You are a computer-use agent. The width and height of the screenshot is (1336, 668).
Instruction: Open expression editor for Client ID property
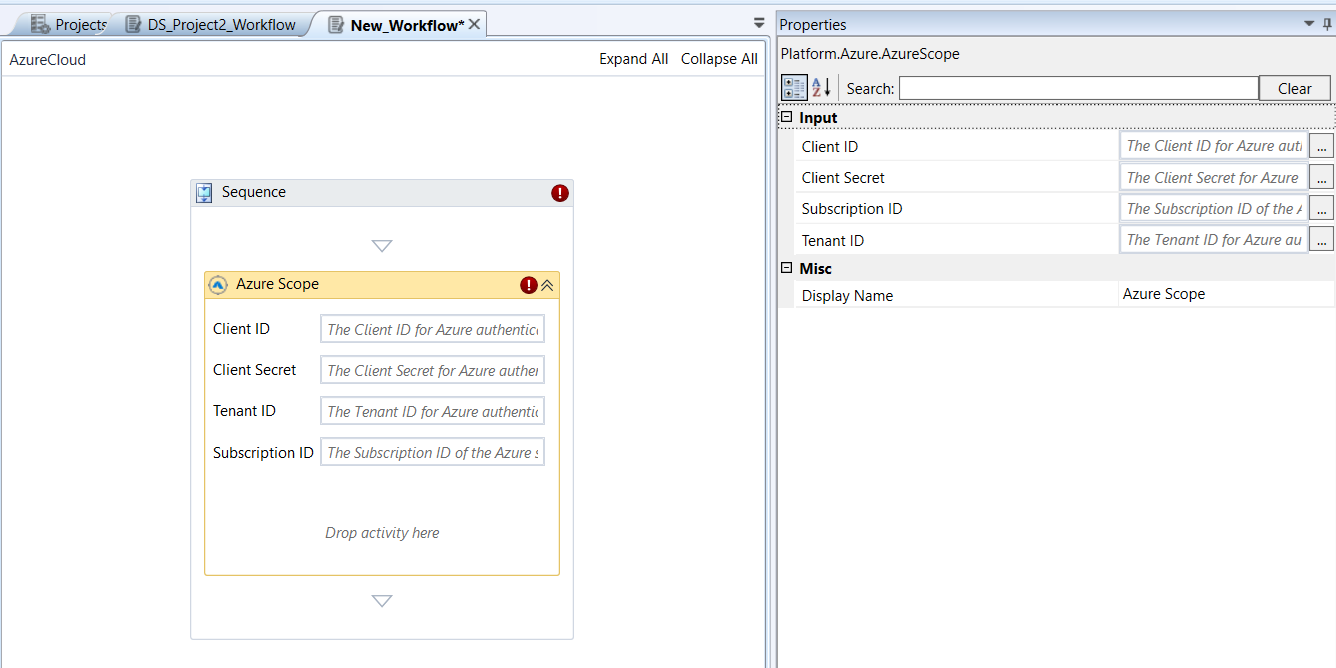point(1322,146)
